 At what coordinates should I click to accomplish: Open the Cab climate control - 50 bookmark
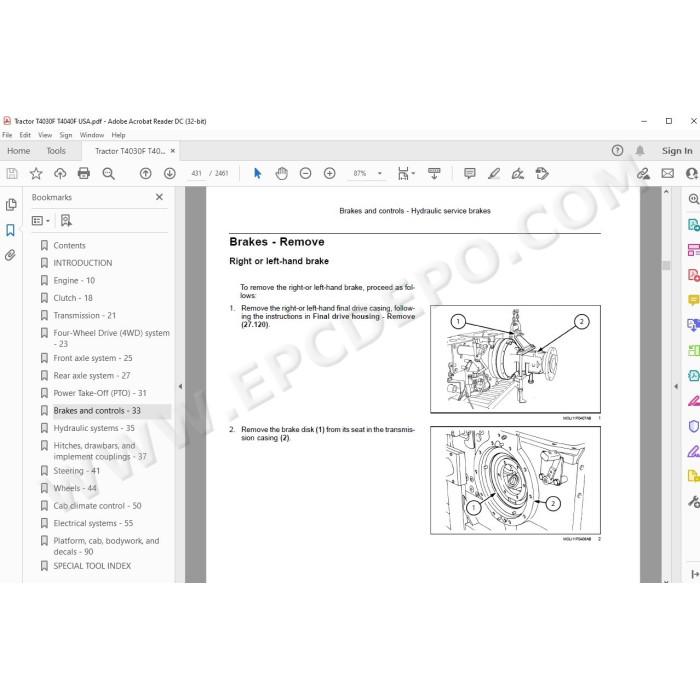point(97,506)
